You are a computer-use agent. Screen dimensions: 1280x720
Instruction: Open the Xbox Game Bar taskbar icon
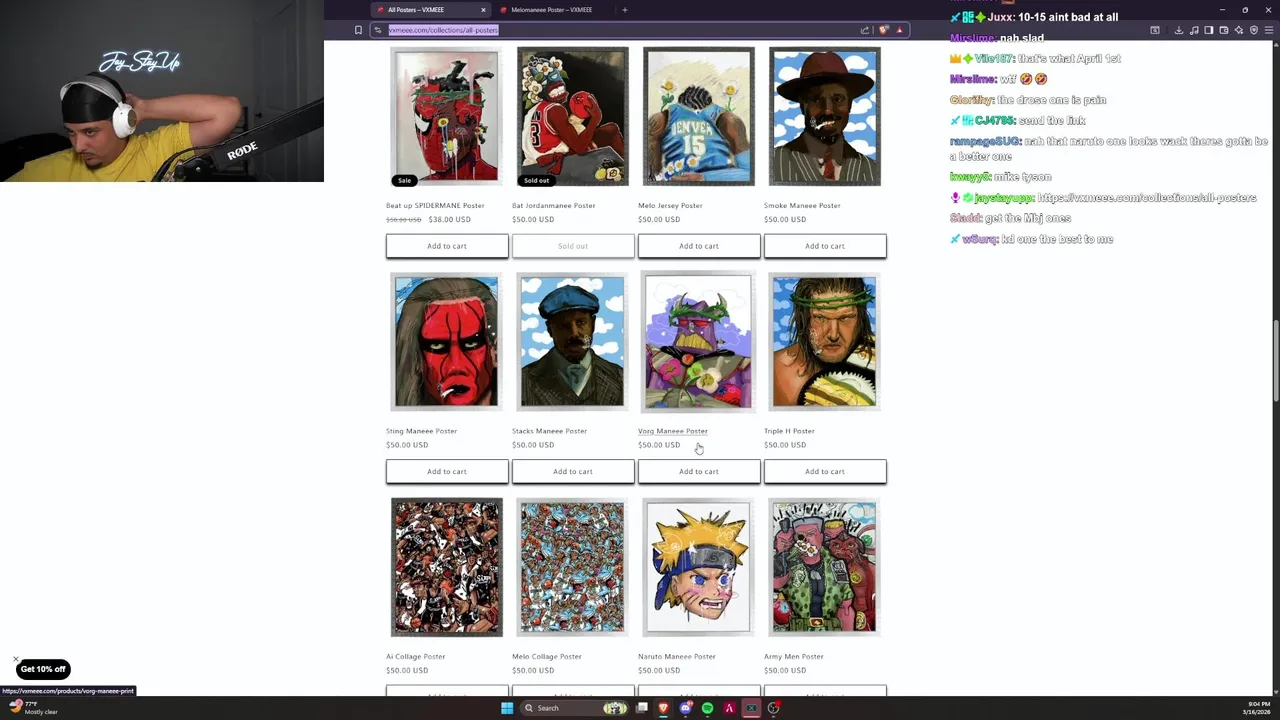751,708
